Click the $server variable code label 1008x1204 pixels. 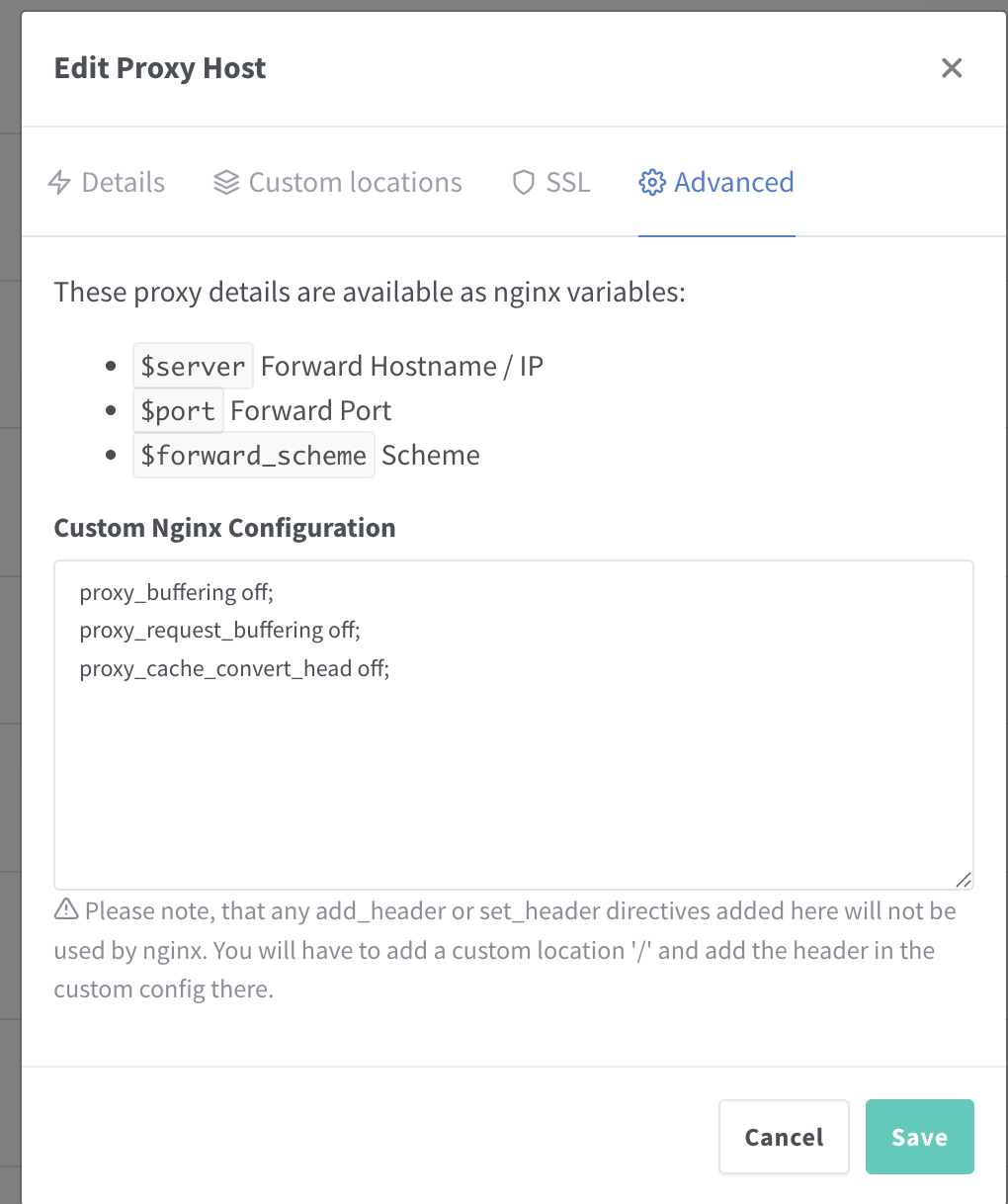(x=193, y=367)
